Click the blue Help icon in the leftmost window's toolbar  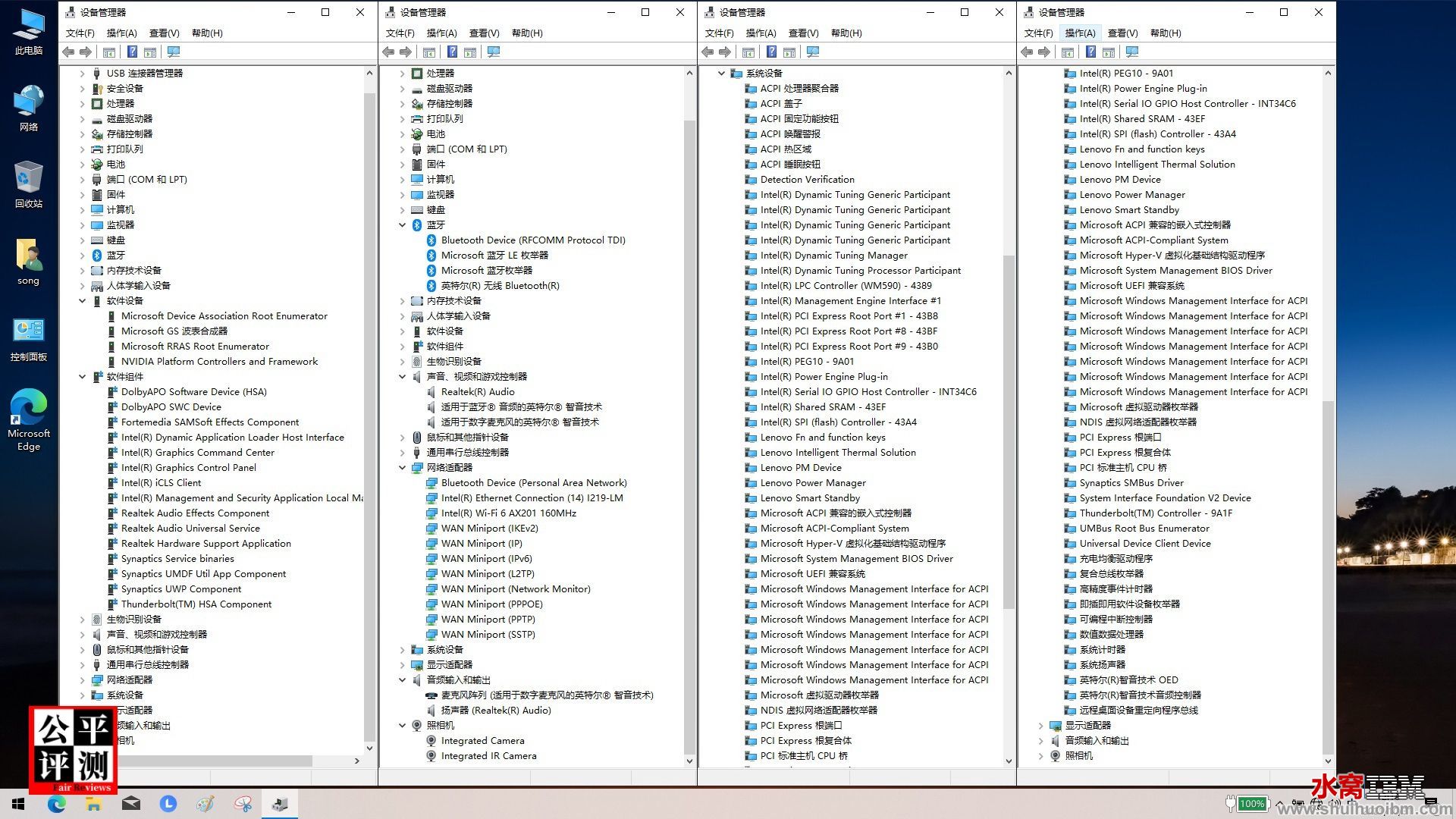pos(132,52)
